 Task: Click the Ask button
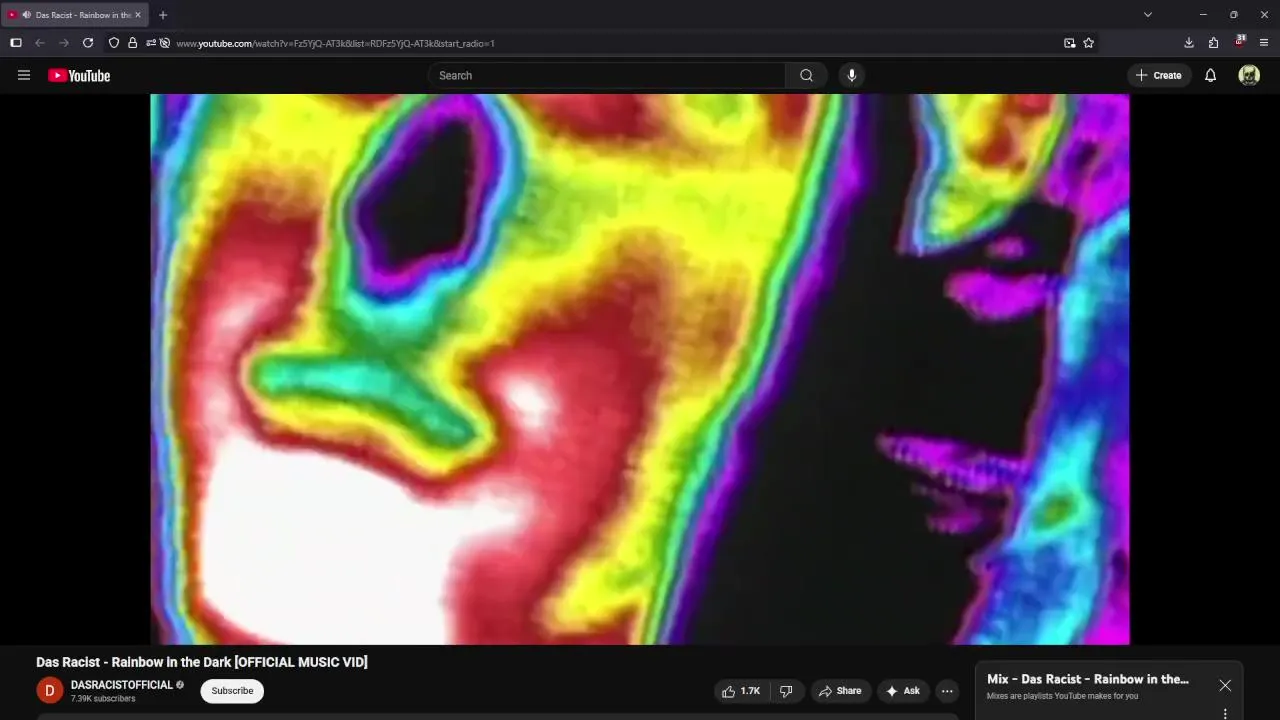click(x=903, y=691)
